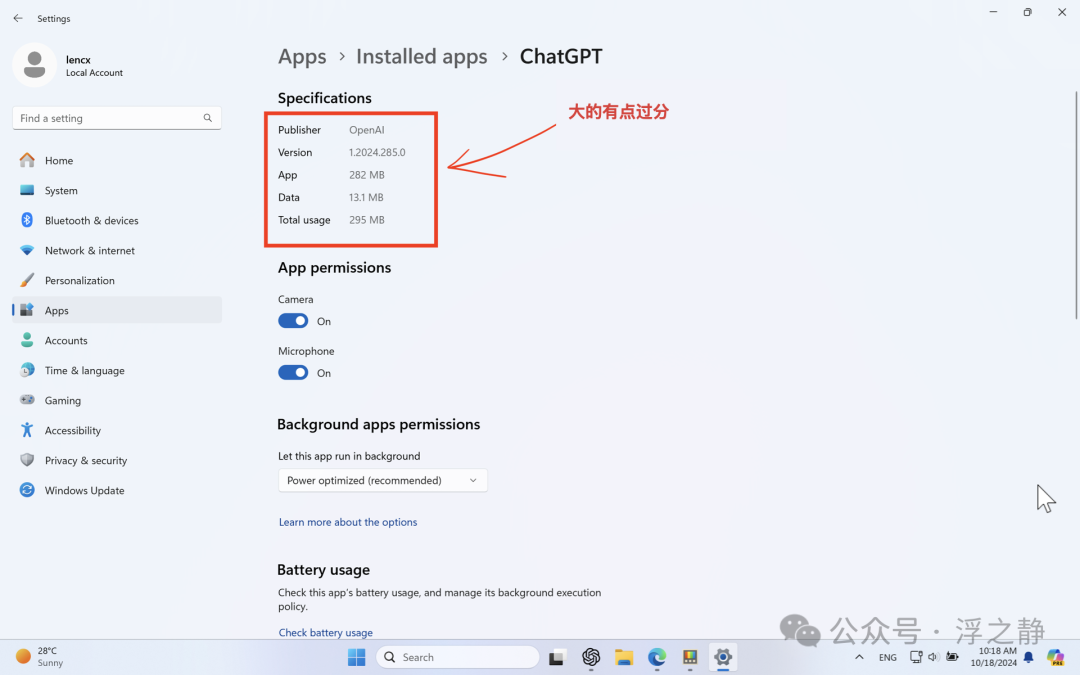
Task: Show hidden icons in system tray
Action: click(859, 657)
